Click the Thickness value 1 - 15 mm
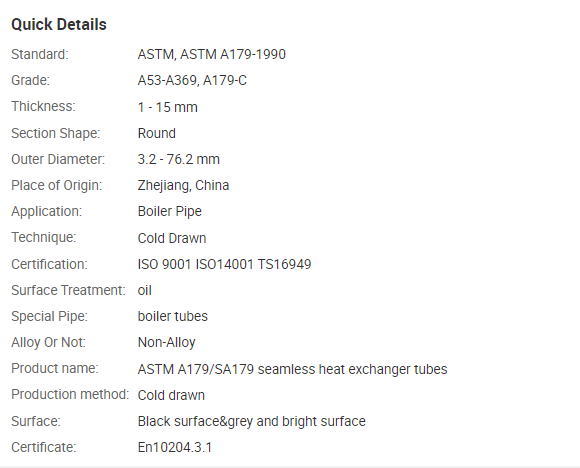This screenshot has width=580, height=468. click(168, 107)
